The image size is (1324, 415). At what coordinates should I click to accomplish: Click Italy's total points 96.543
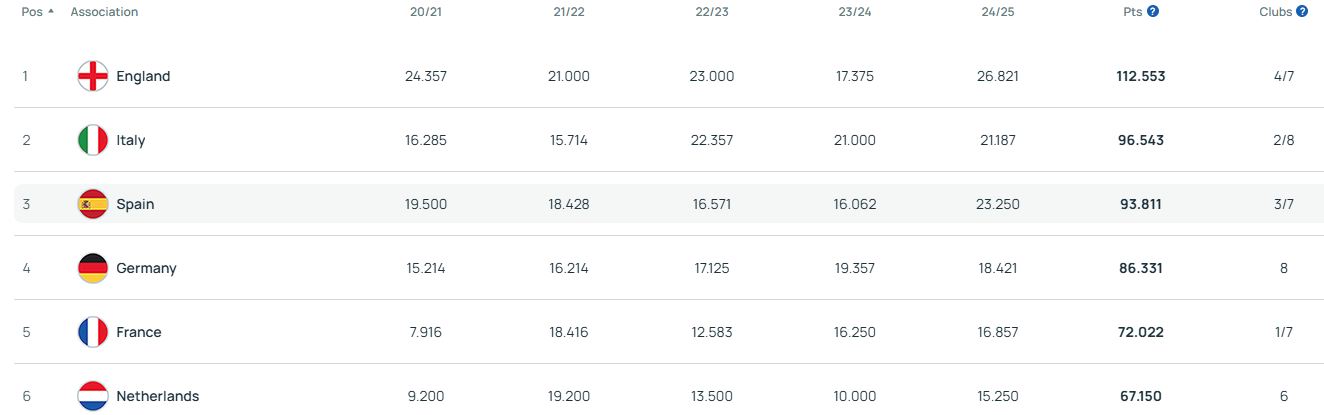point(1141,140)
